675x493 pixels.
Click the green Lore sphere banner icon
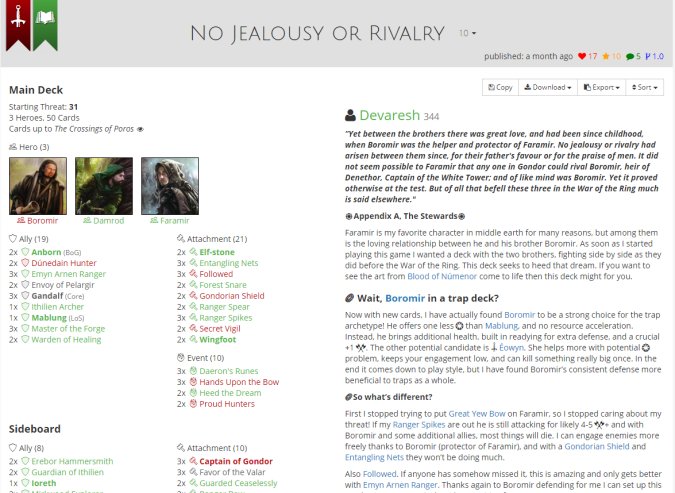[x=45, y=25]
